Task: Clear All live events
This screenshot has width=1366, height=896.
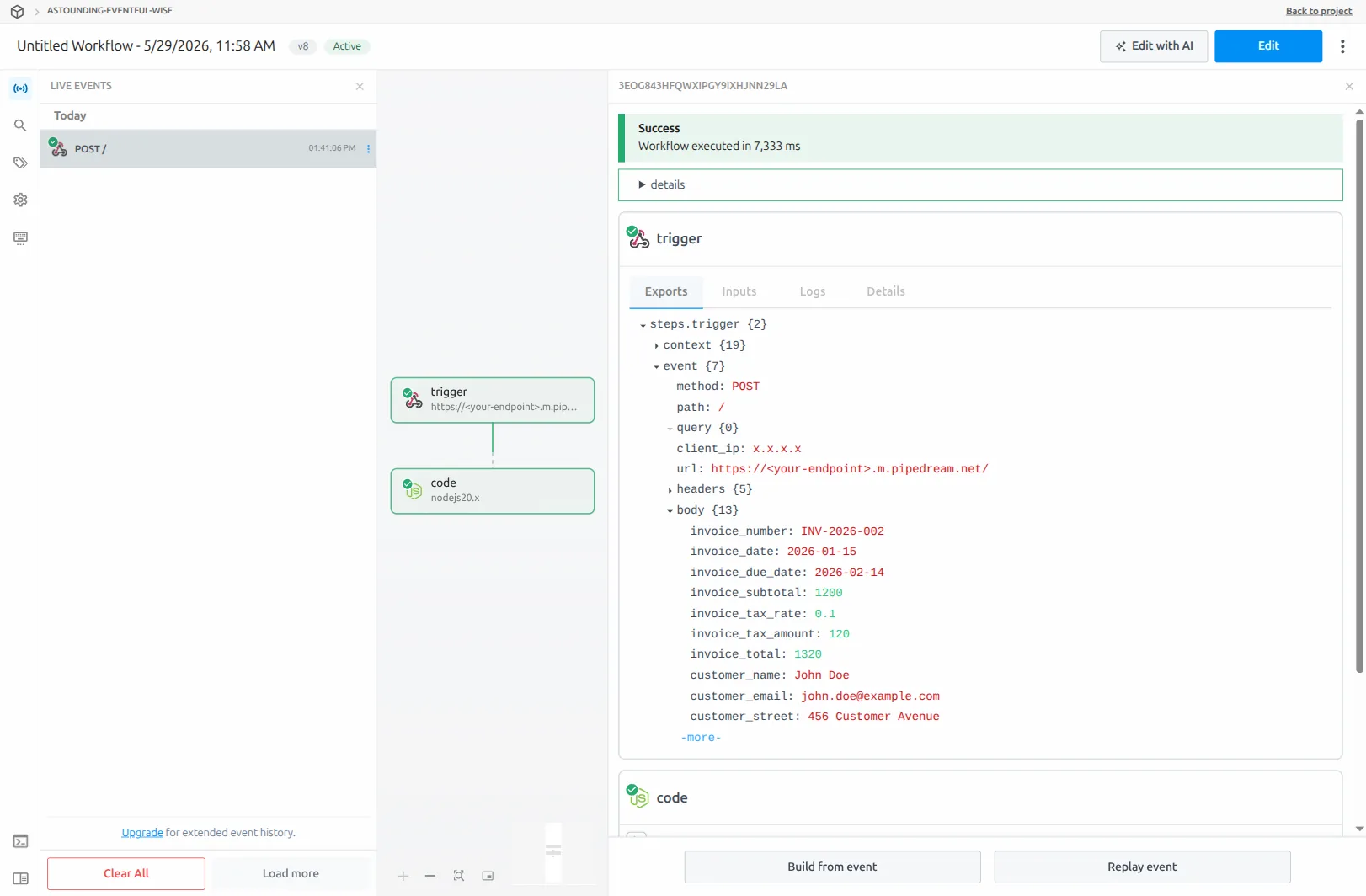Action: 126,874
